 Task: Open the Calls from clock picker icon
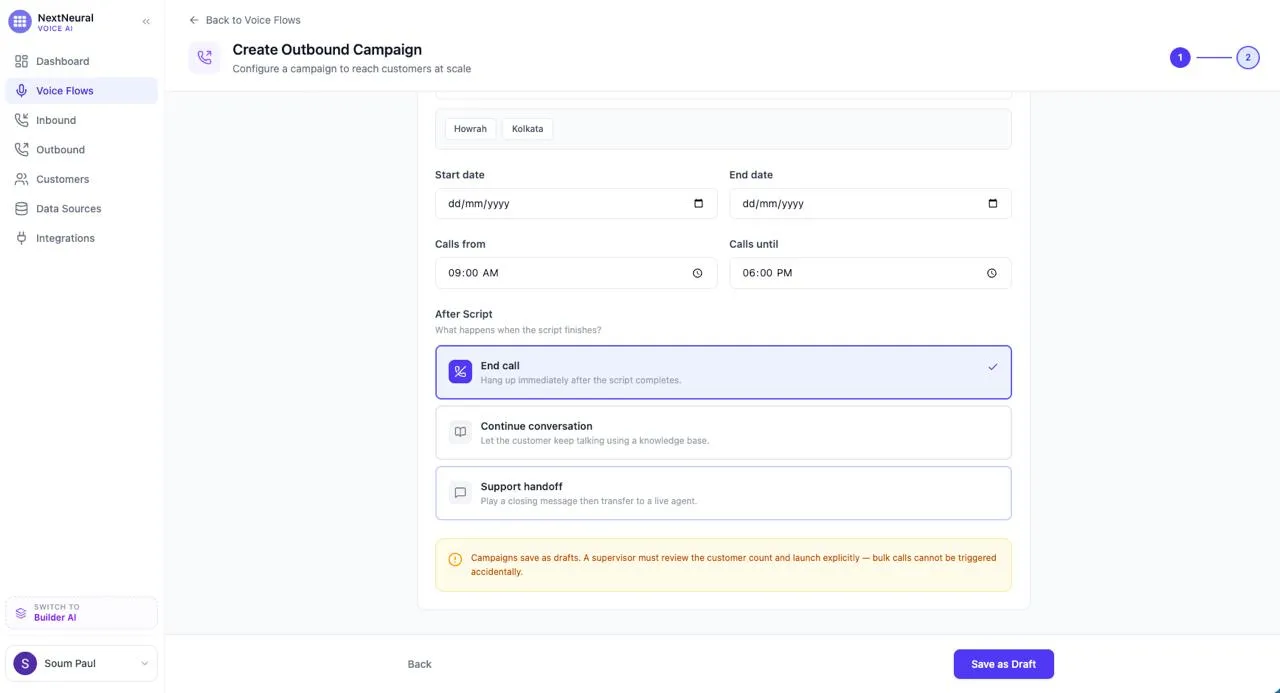pyautogui.click(x=698, y=273)
